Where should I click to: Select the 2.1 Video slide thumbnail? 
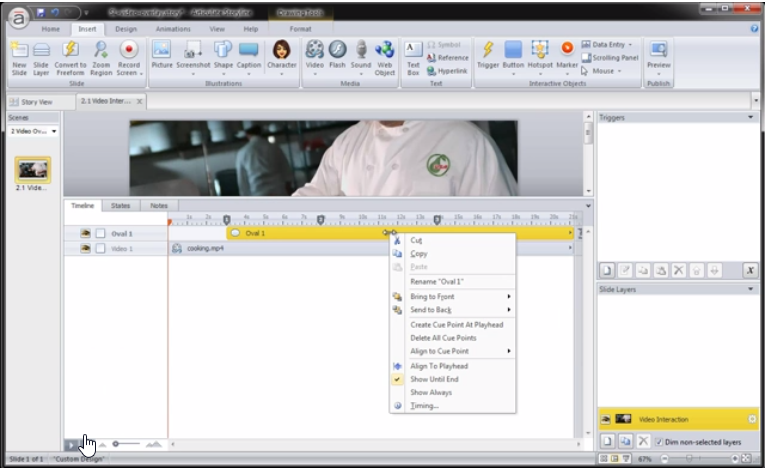pyautogui.click(x=33, y=169)
